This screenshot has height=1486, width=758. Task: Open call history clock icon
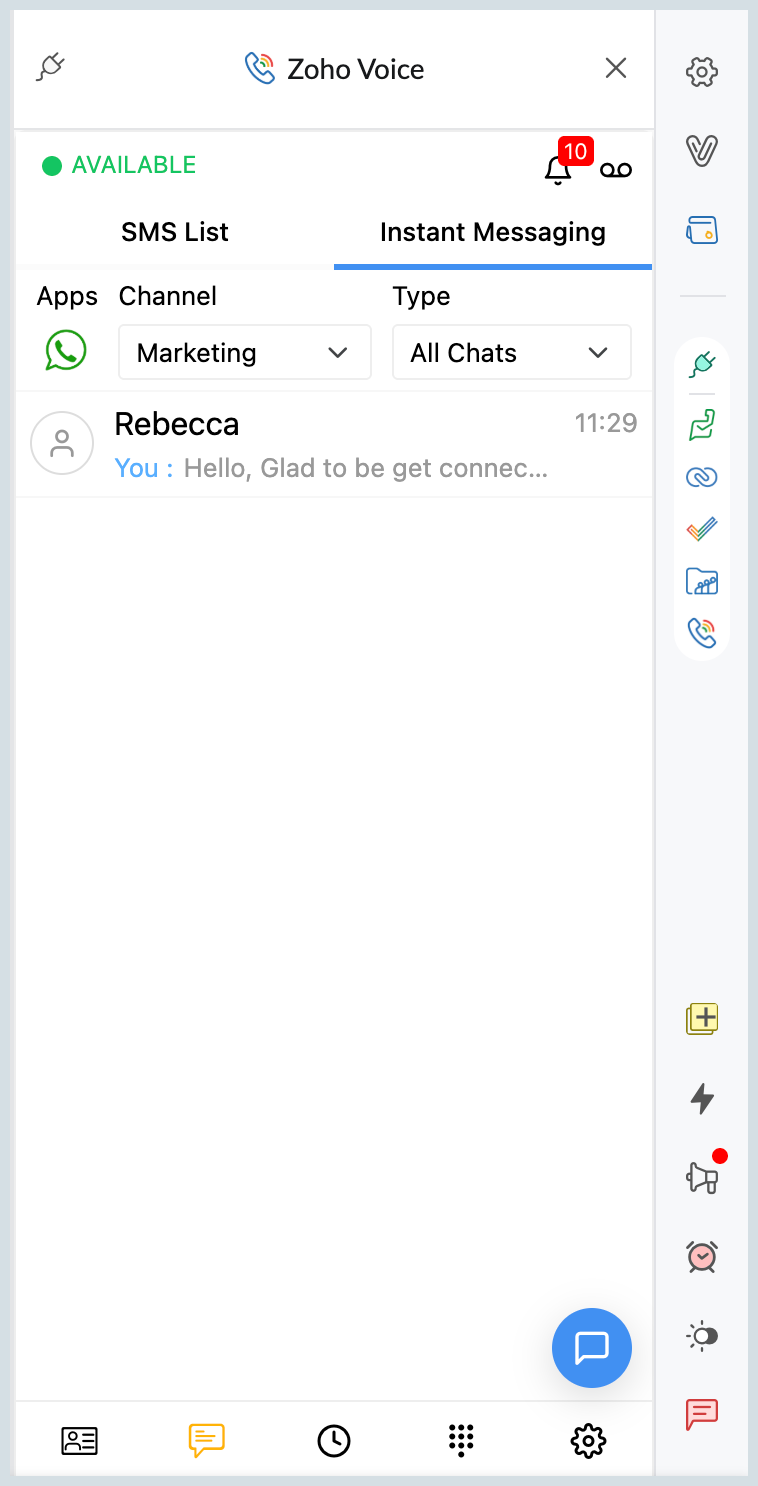(x=334, y=1440)
